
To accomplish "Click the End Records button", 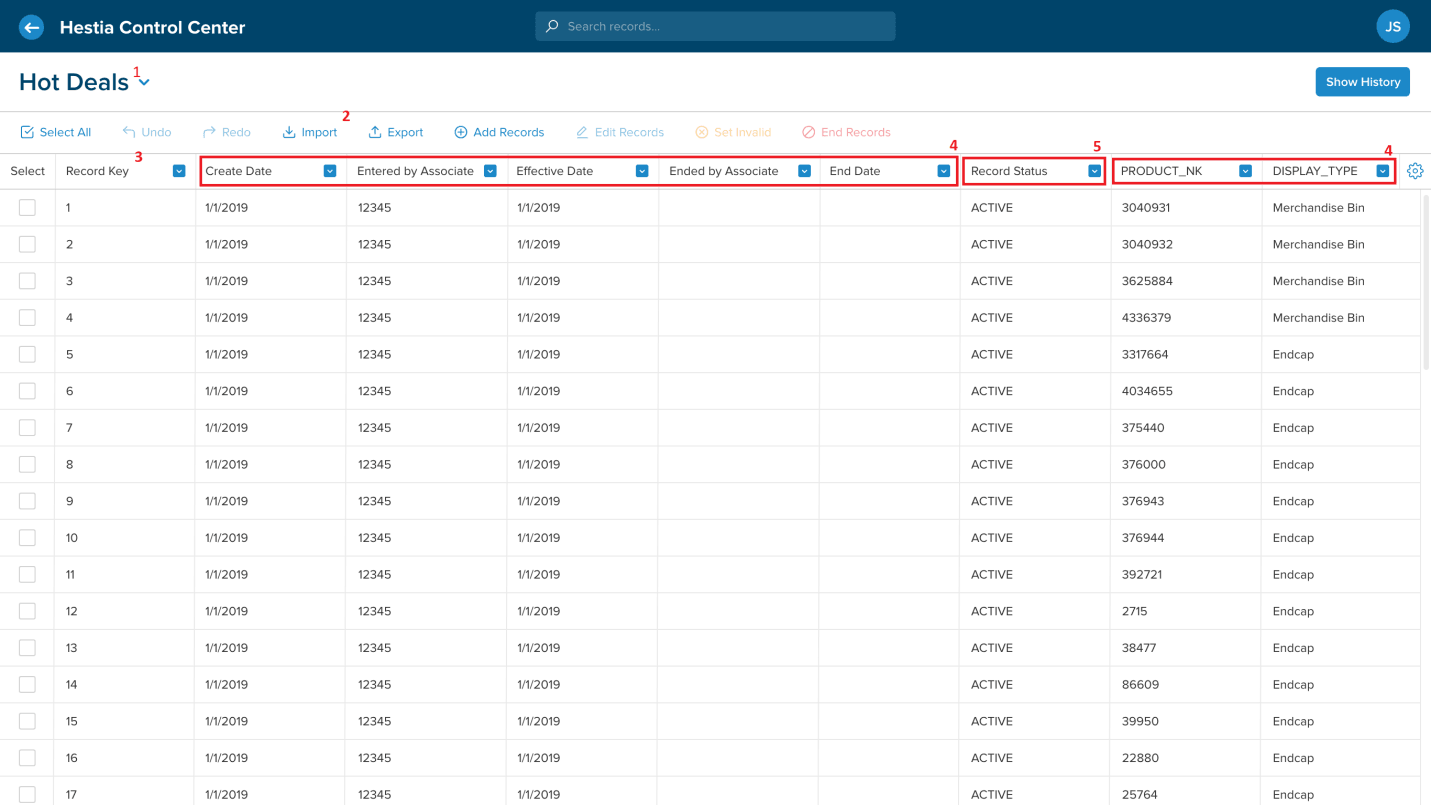I will tap(846, 132).
